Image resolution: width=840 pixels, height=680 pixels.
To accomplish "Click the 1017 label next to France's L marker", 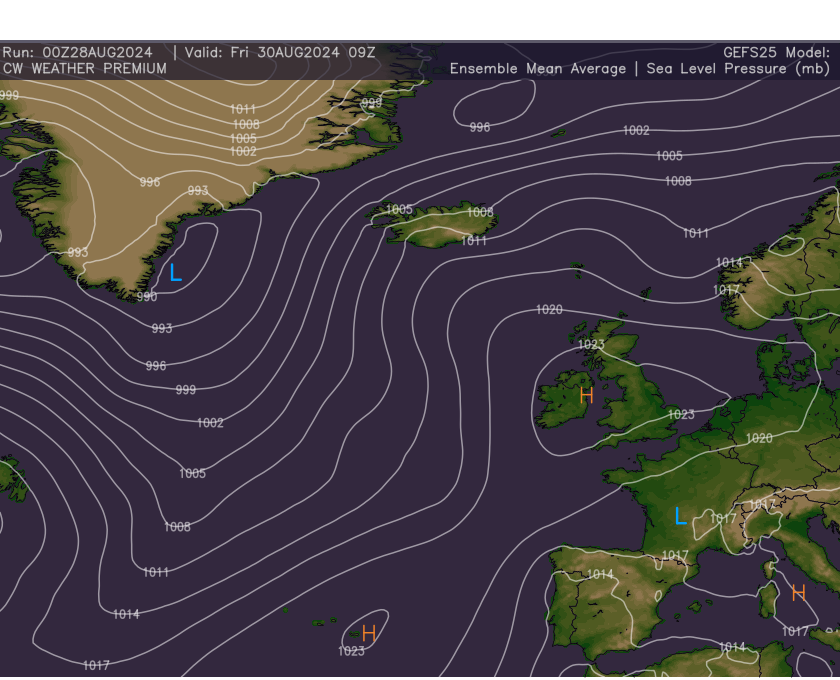I will (x=723, y=518).
